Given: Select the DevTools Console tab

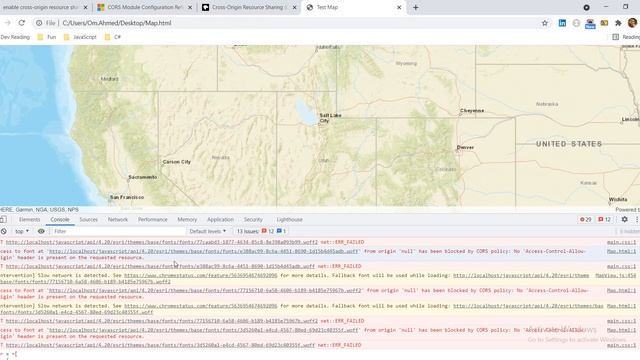Looking at the screenshot, I should 60,220.
